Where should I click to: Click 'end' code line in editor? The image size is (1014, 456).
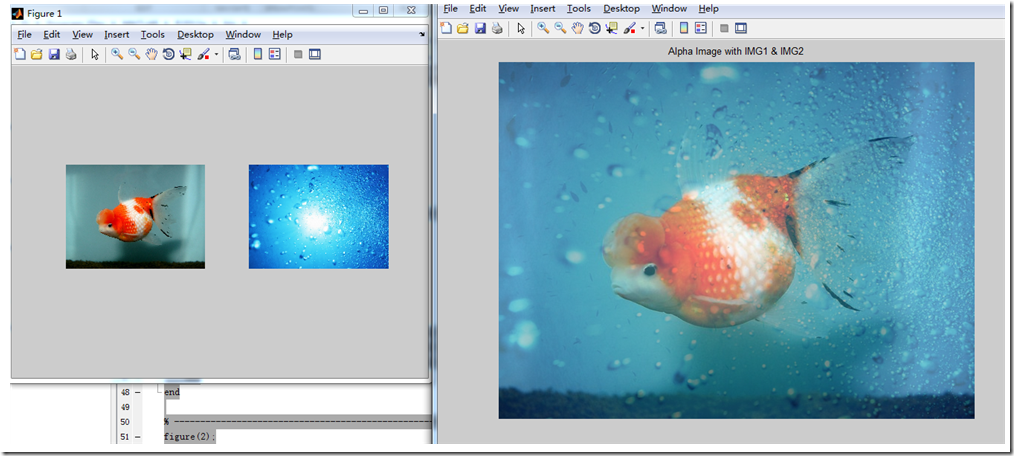click(172, 392)
